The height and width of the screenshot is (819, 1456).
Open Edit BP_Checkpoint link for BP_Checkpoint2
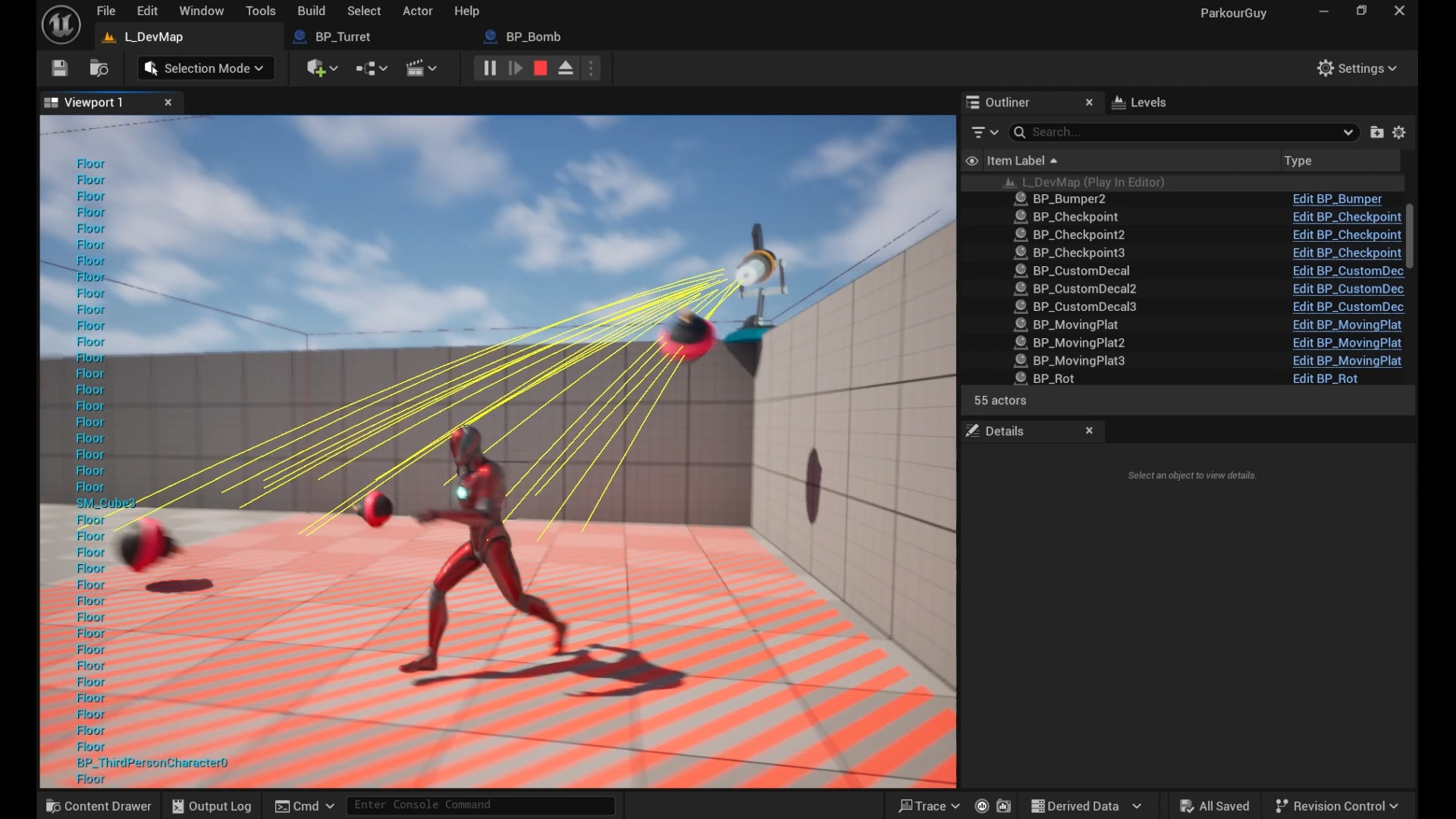[1347, 235]
